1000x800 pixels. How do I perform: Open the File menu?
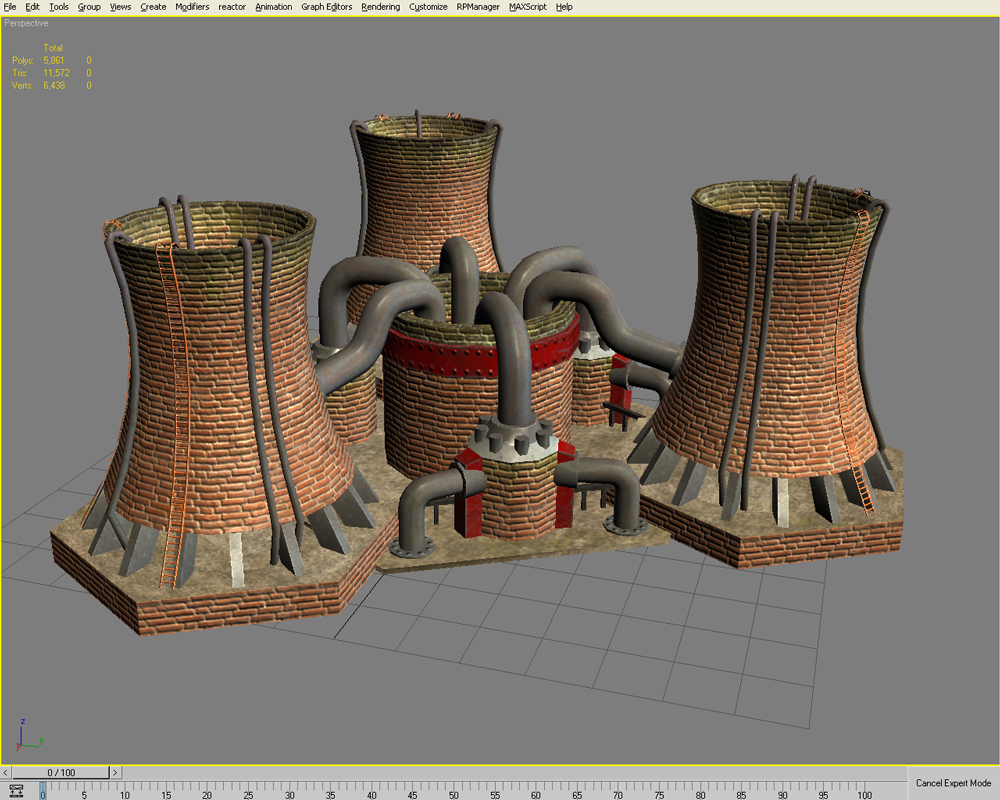pyautogui.click(x=10, y=7)
